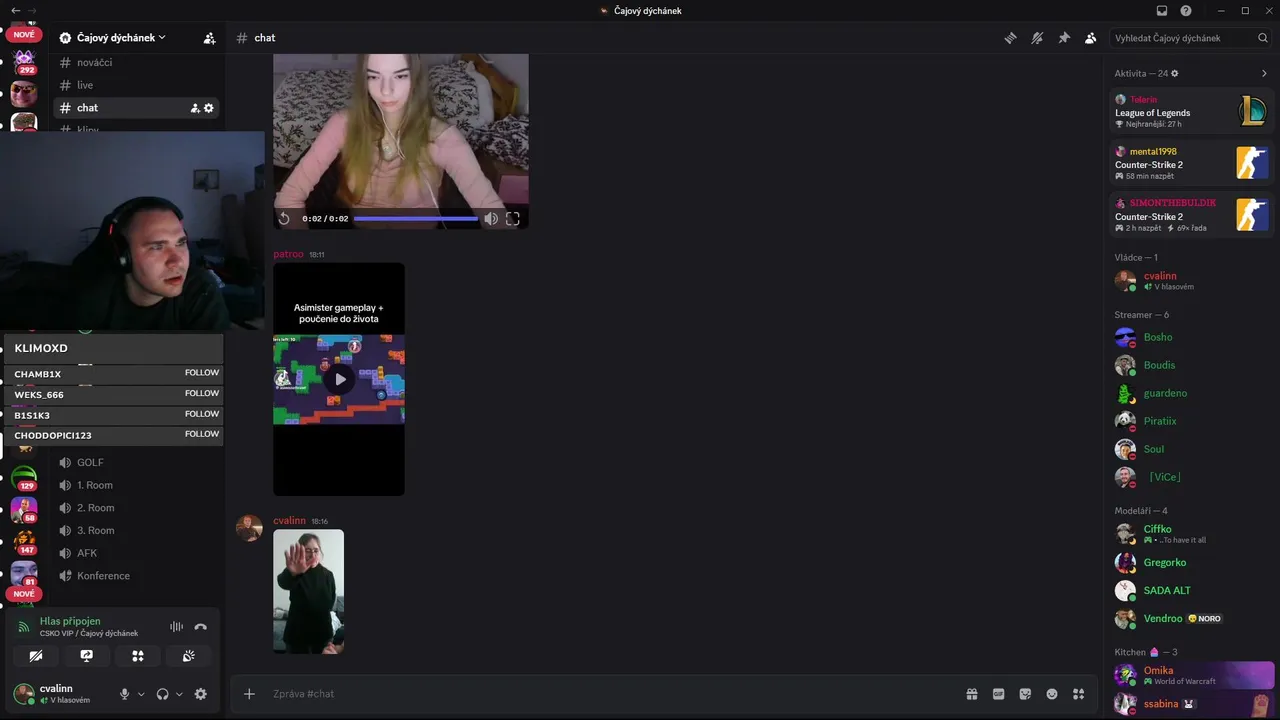1280x720 pixels.
Task: Click the cvalinn username above the image
Action: click(289, 521)
